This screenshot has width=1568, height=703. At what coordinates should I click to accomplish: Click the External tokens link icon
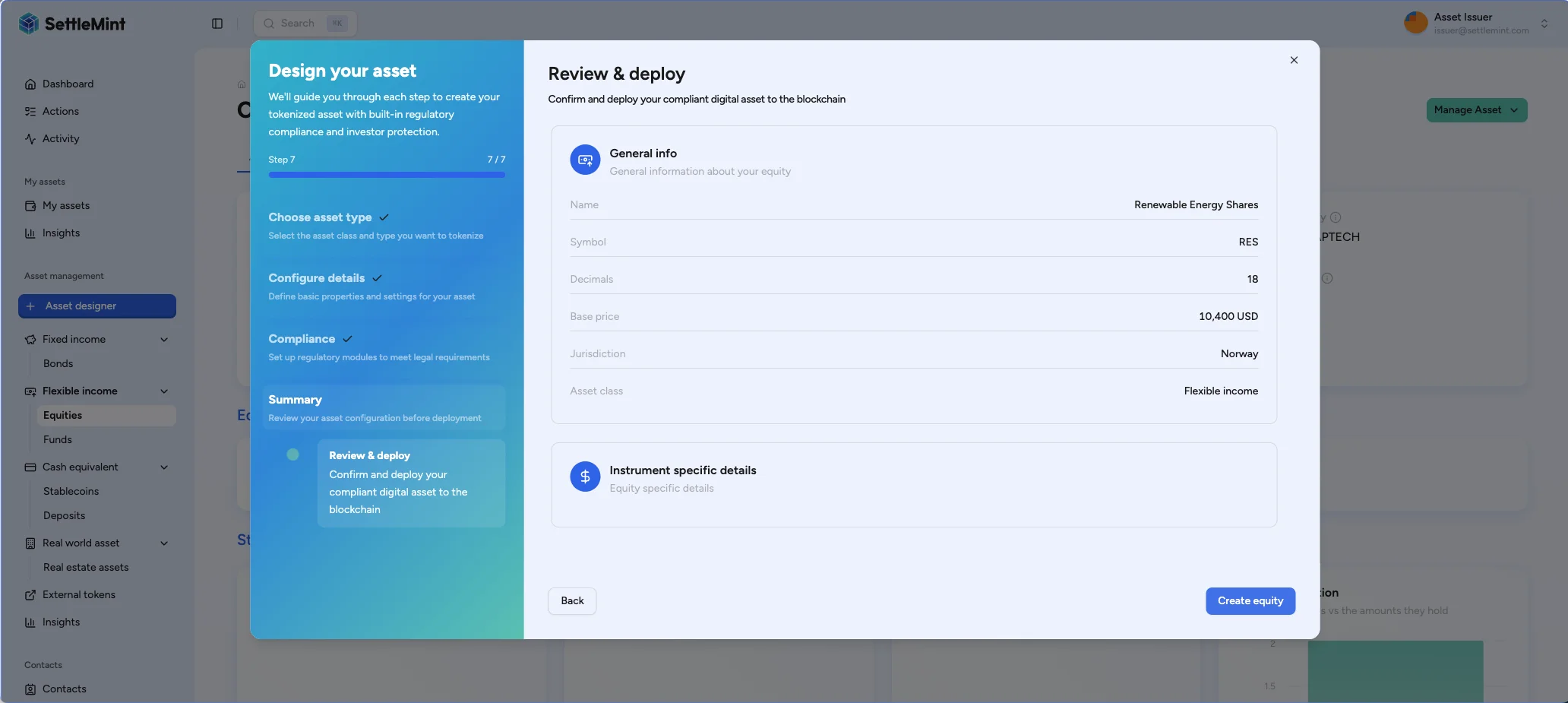(30, 595)
